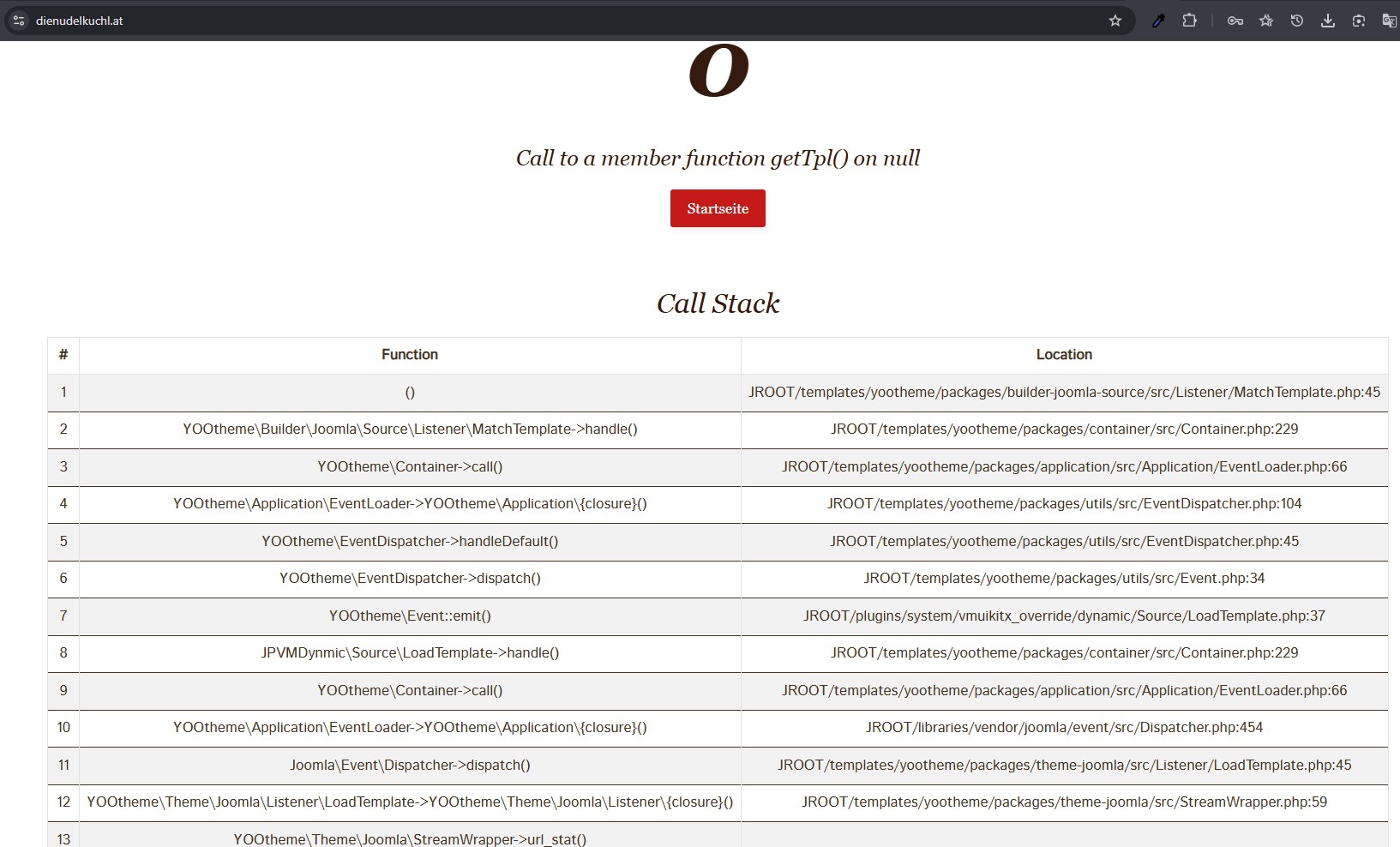
Task: Click the Function column header
Action: (x=409, y=354)
